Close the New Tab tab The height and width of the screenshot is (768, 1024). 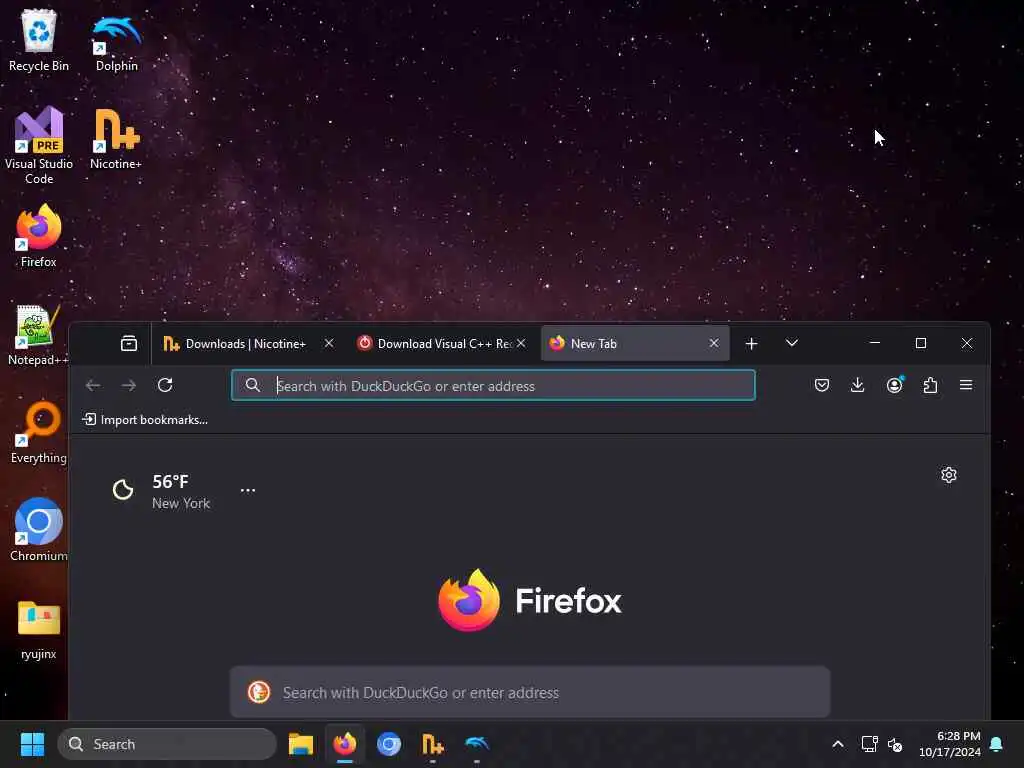point(714,344)
